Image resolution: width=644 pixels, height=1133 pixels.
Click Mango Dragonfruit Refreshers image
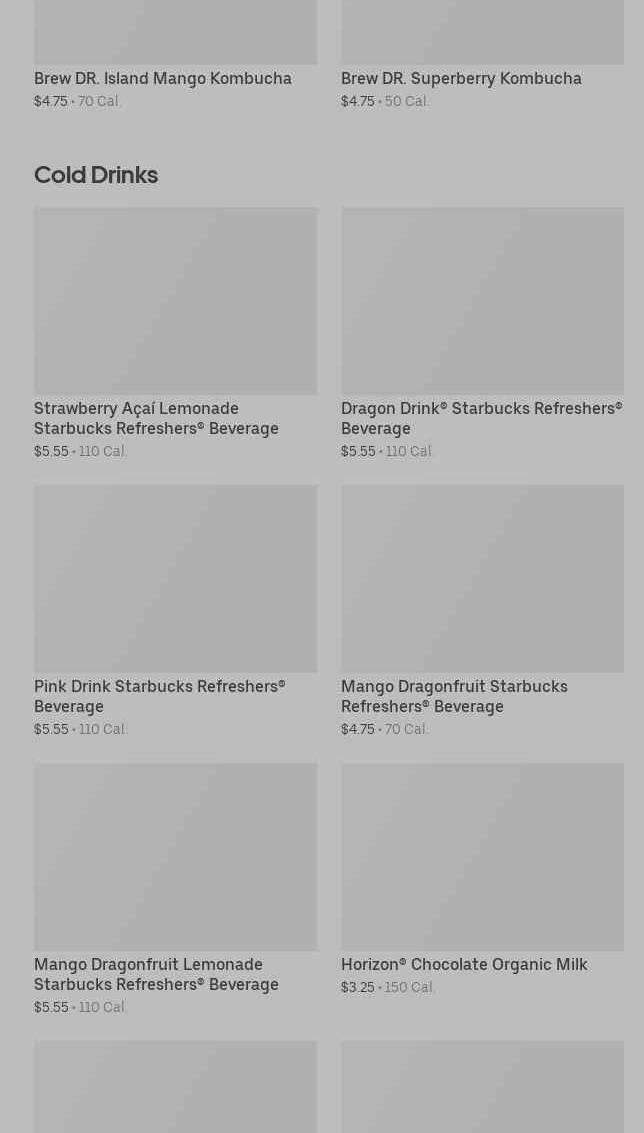click(x=482, y=578)
